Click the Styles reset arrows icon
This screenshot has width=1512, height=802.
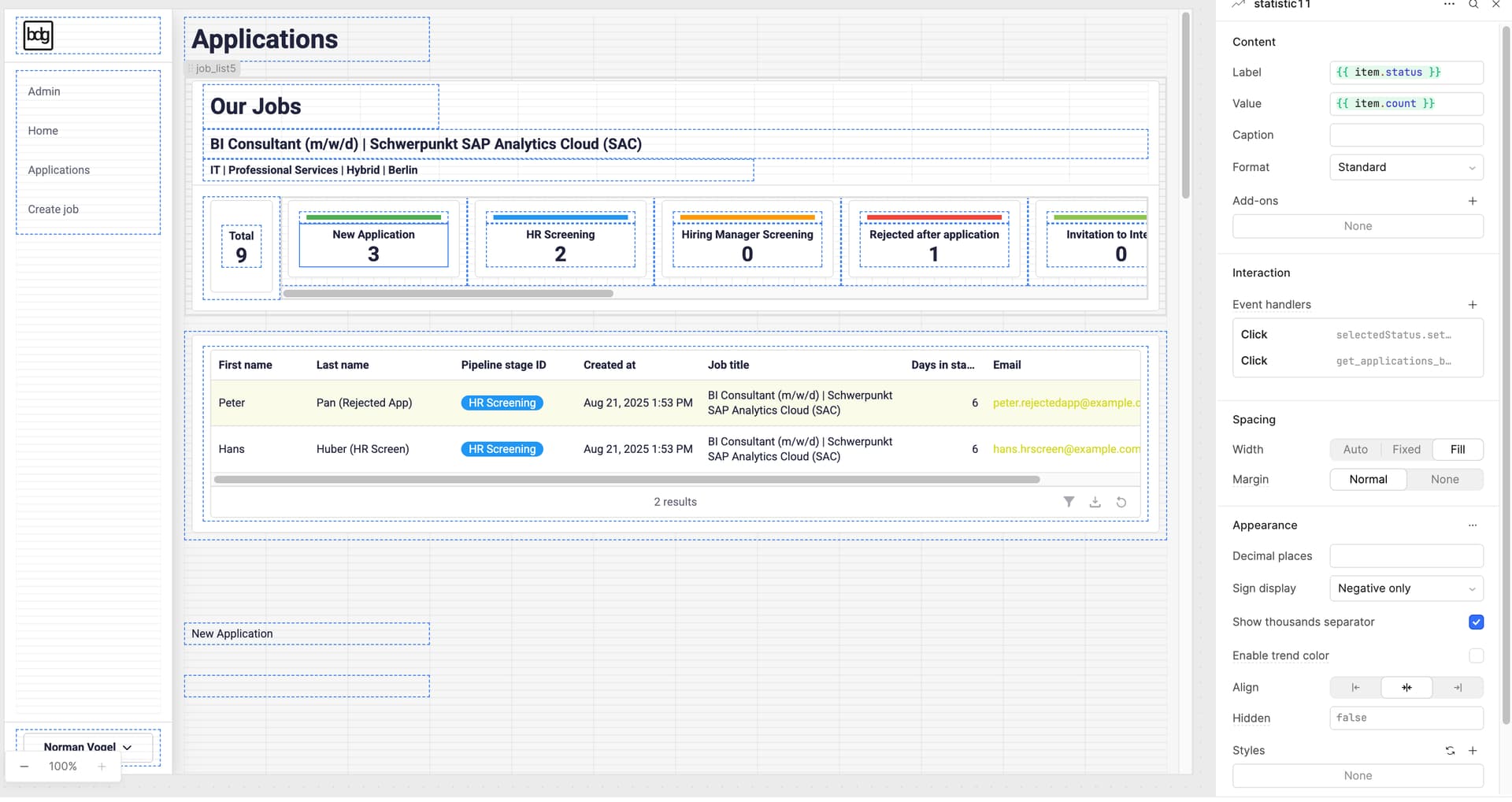pyautogui.click(x=1450, y=751)
